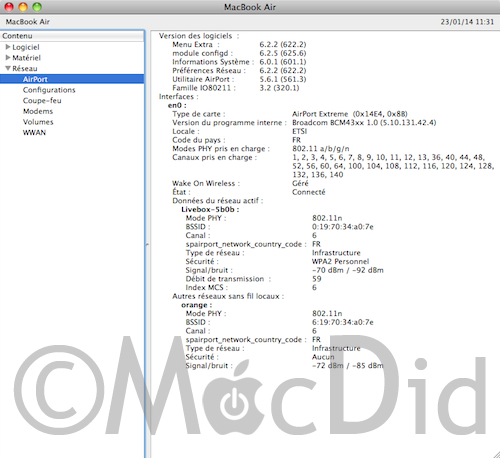The height and width of the screenshot is (458, 500).
Task: Click the yellow minimize button
Action: click(x=23, y=7)
